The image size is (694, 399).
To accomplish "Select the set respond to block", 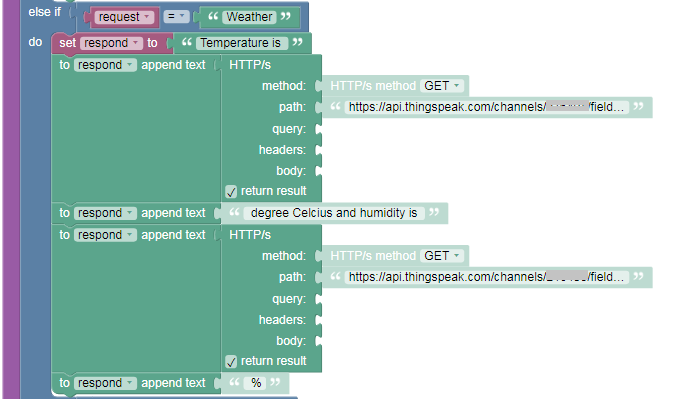I will click(68, 43).
